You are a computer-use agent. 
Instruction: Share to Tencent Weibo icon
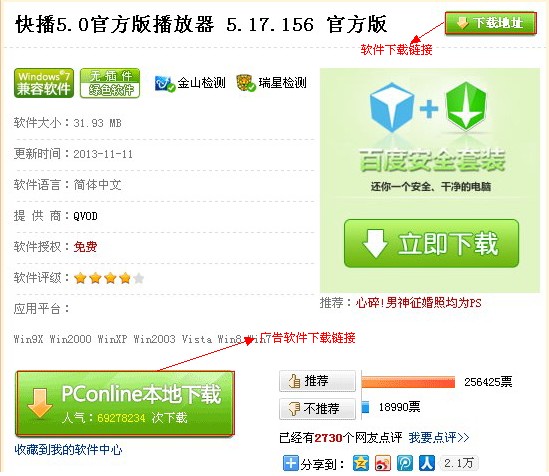[405, 463]
